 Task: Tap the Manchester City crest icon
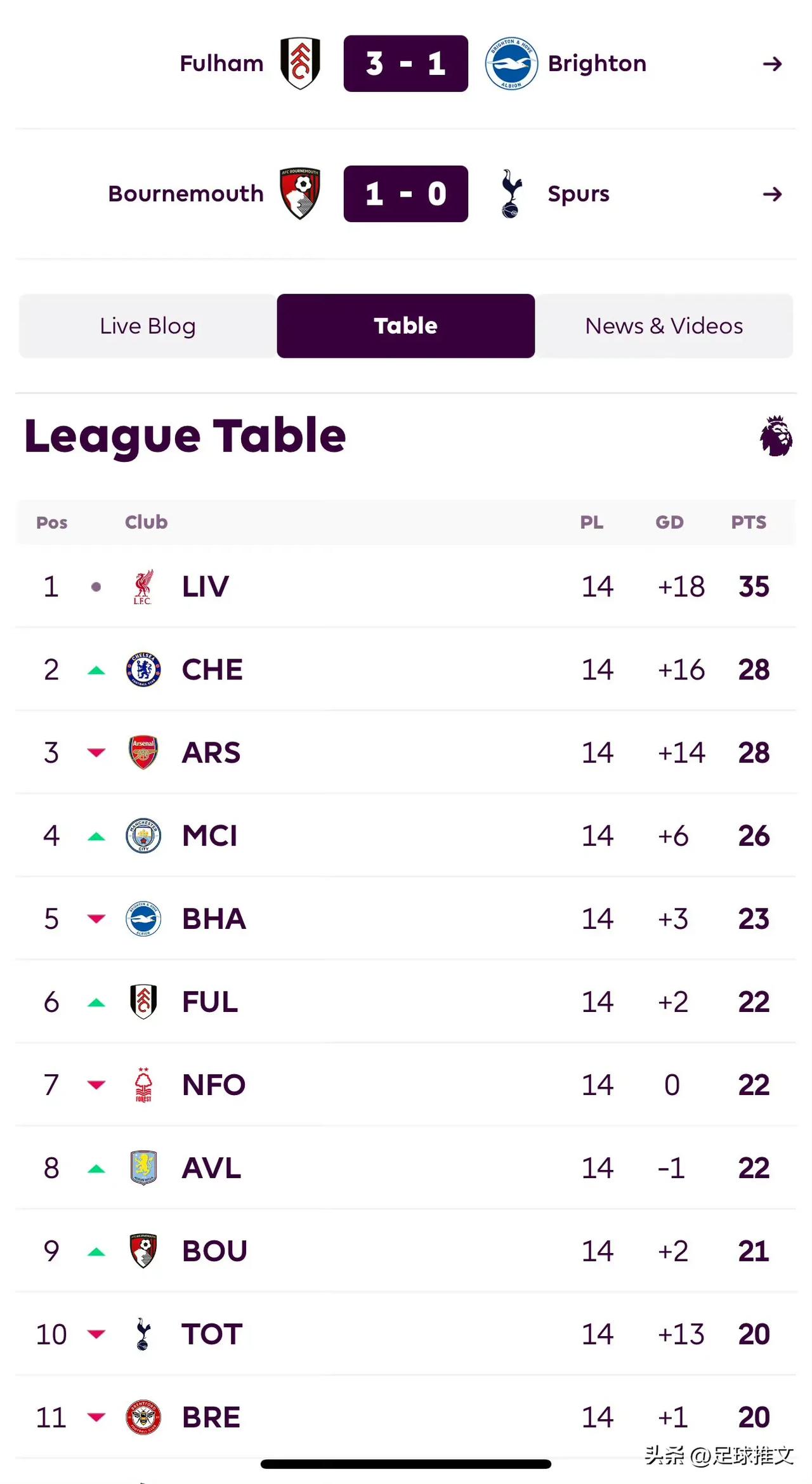[143, 836]
